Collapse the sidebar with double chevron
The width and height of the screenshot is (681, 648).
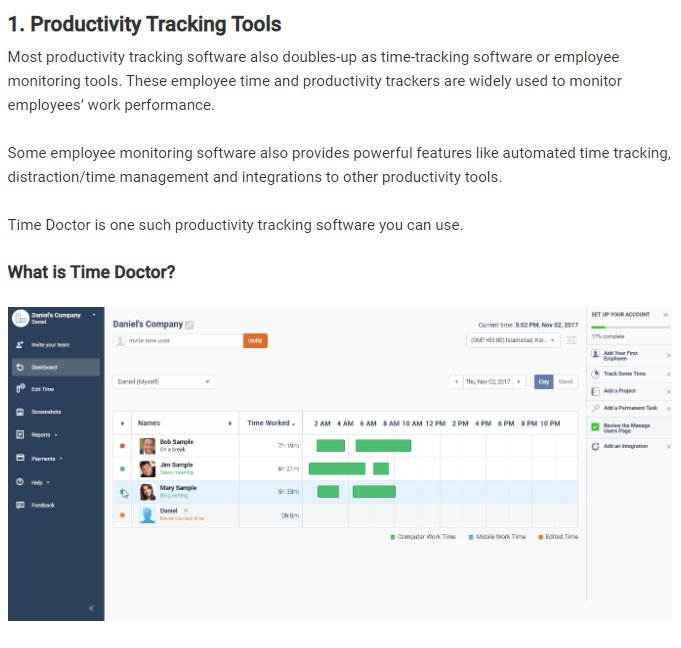tap(91, 608)
